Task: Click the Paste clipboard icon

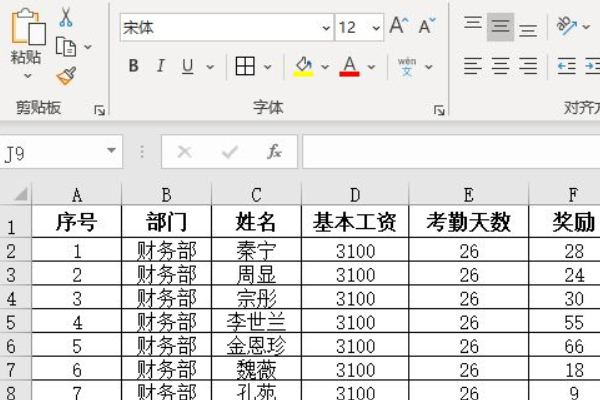Action: (28, 26)
